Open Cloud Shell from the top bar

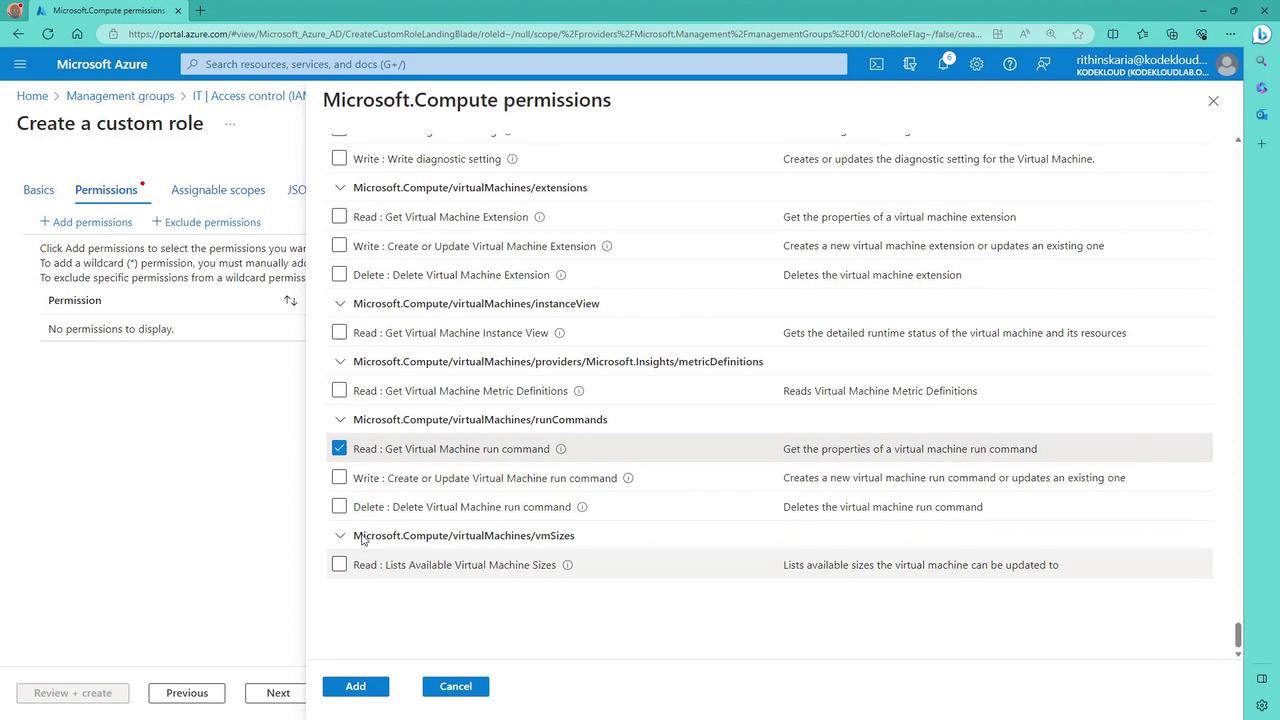876,64
